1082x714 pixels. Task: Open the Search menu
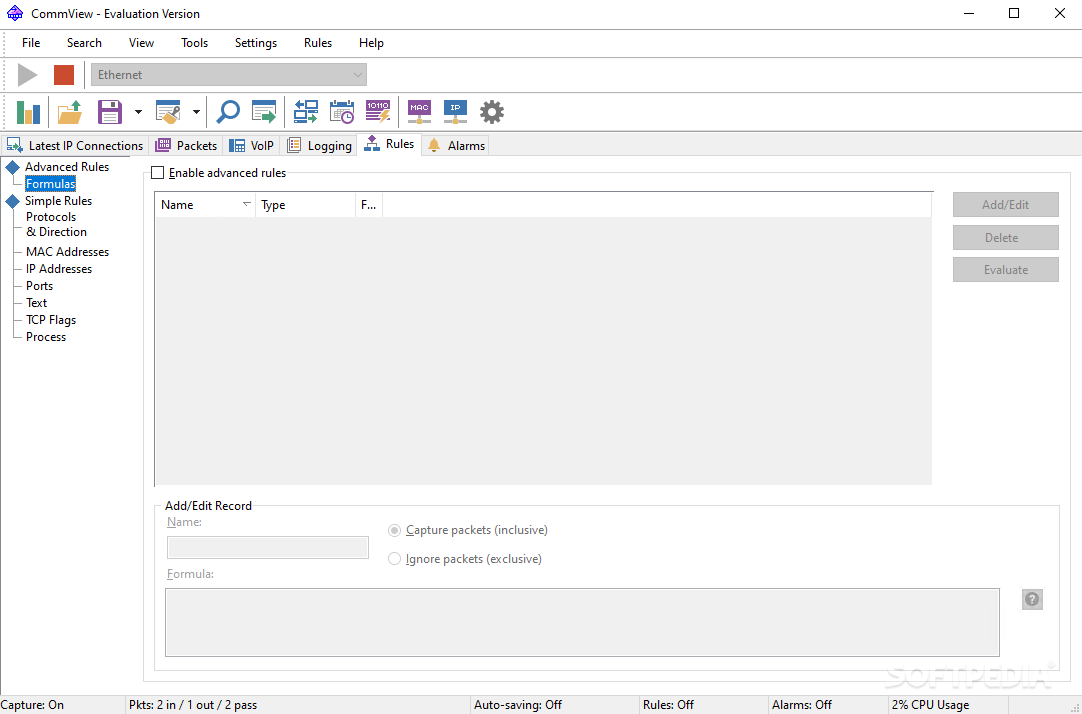point(84,43)
